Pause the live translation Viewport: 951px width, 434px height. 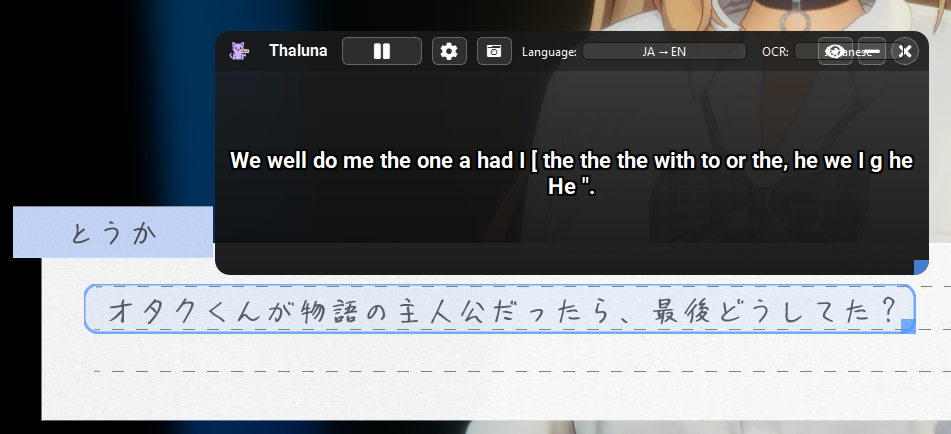tap(381, 51)
